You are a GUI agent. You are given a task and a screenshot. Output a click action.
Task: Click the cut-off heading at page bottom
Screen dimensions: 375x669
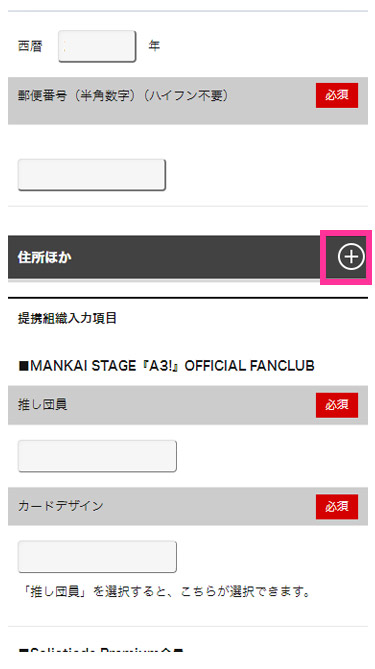tap(101, 650)
